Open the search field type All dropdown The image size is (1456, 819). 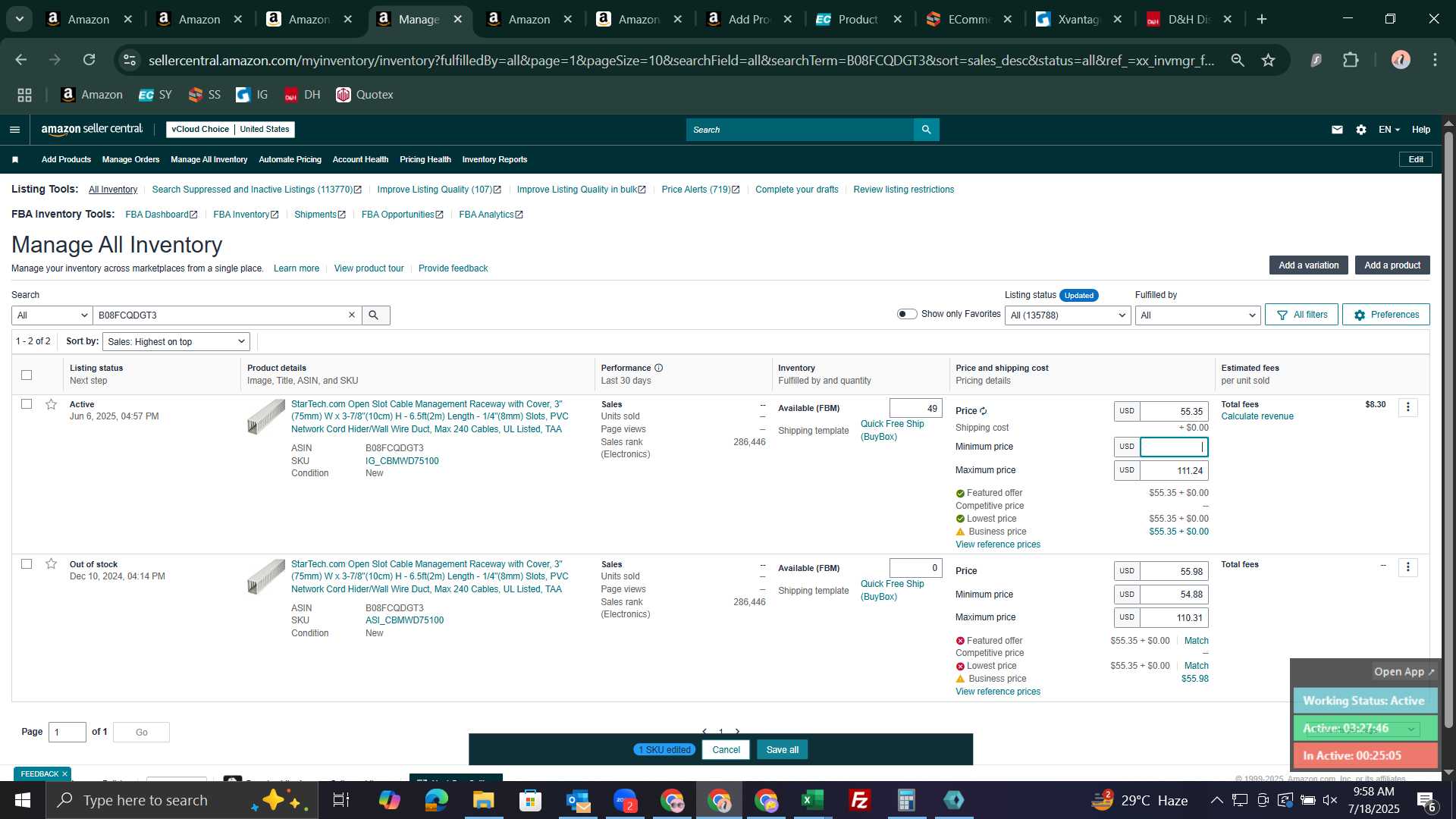pos(52,315)
